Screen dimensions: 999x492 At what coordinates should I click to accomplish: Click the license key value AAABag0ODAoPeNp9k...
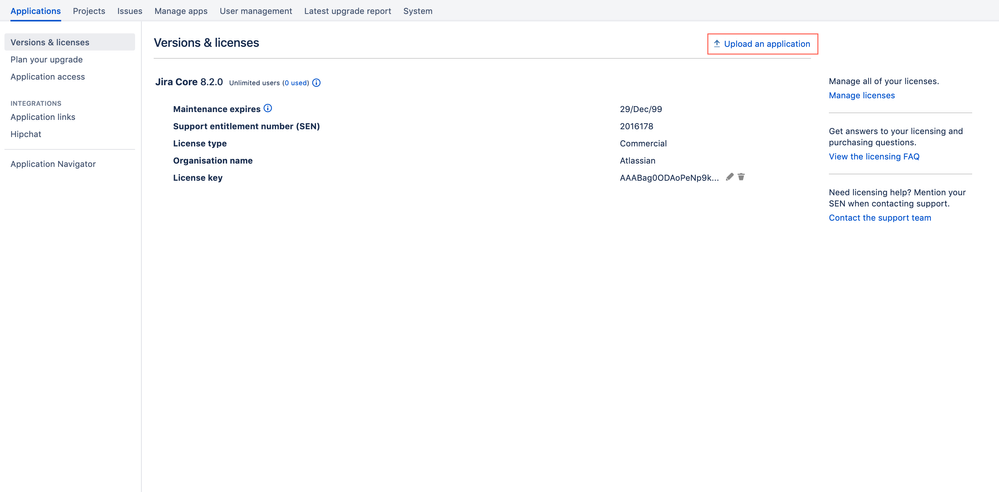tap(670, 178)
